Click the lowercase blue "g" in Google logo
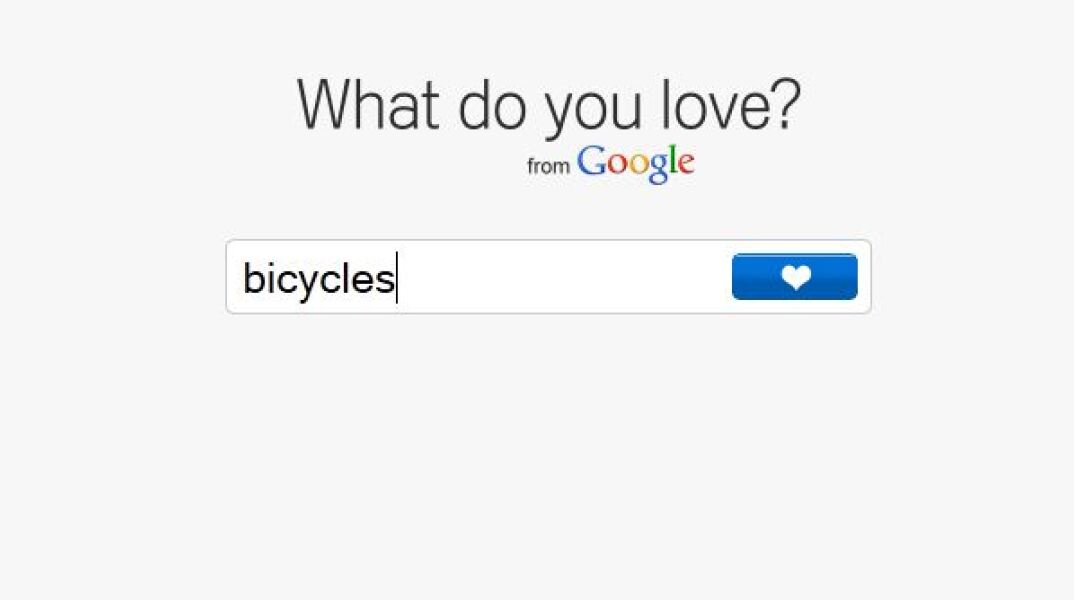 657,168
